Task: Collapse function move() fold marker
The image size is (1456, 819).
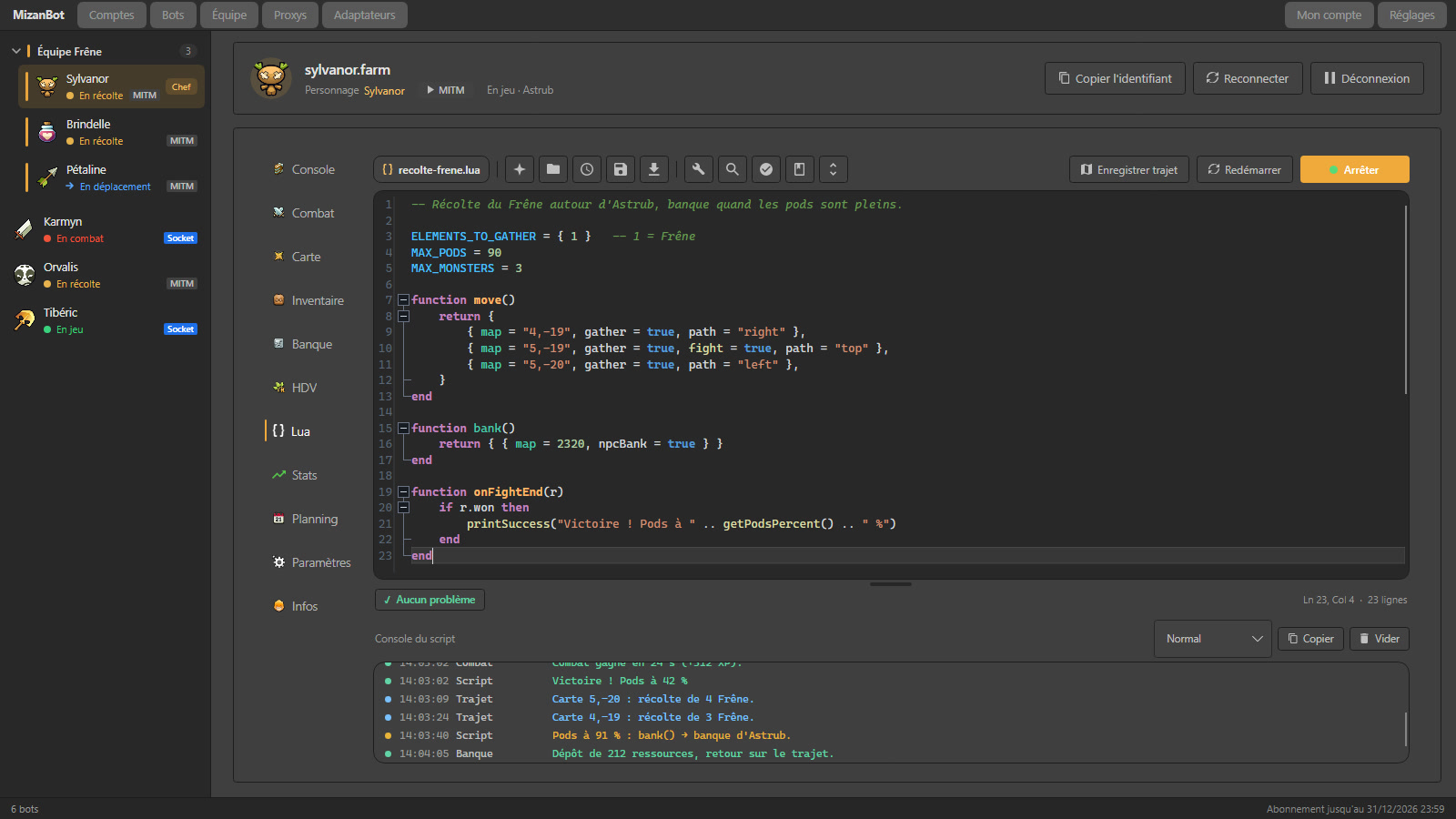Action: pos(403,300)
